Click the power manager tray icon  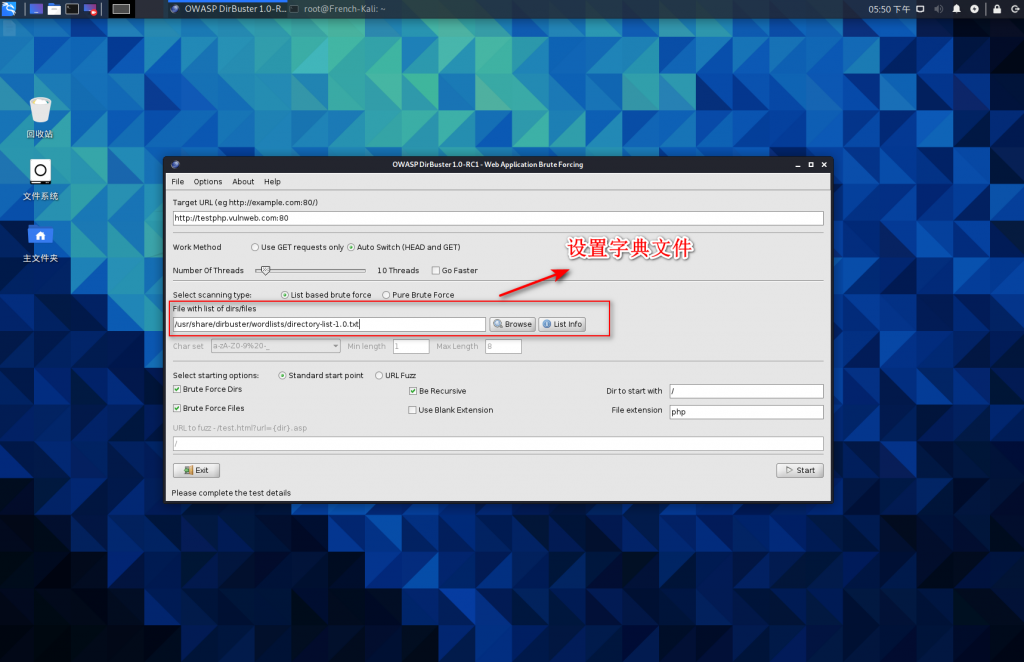[x=974, y=9]
